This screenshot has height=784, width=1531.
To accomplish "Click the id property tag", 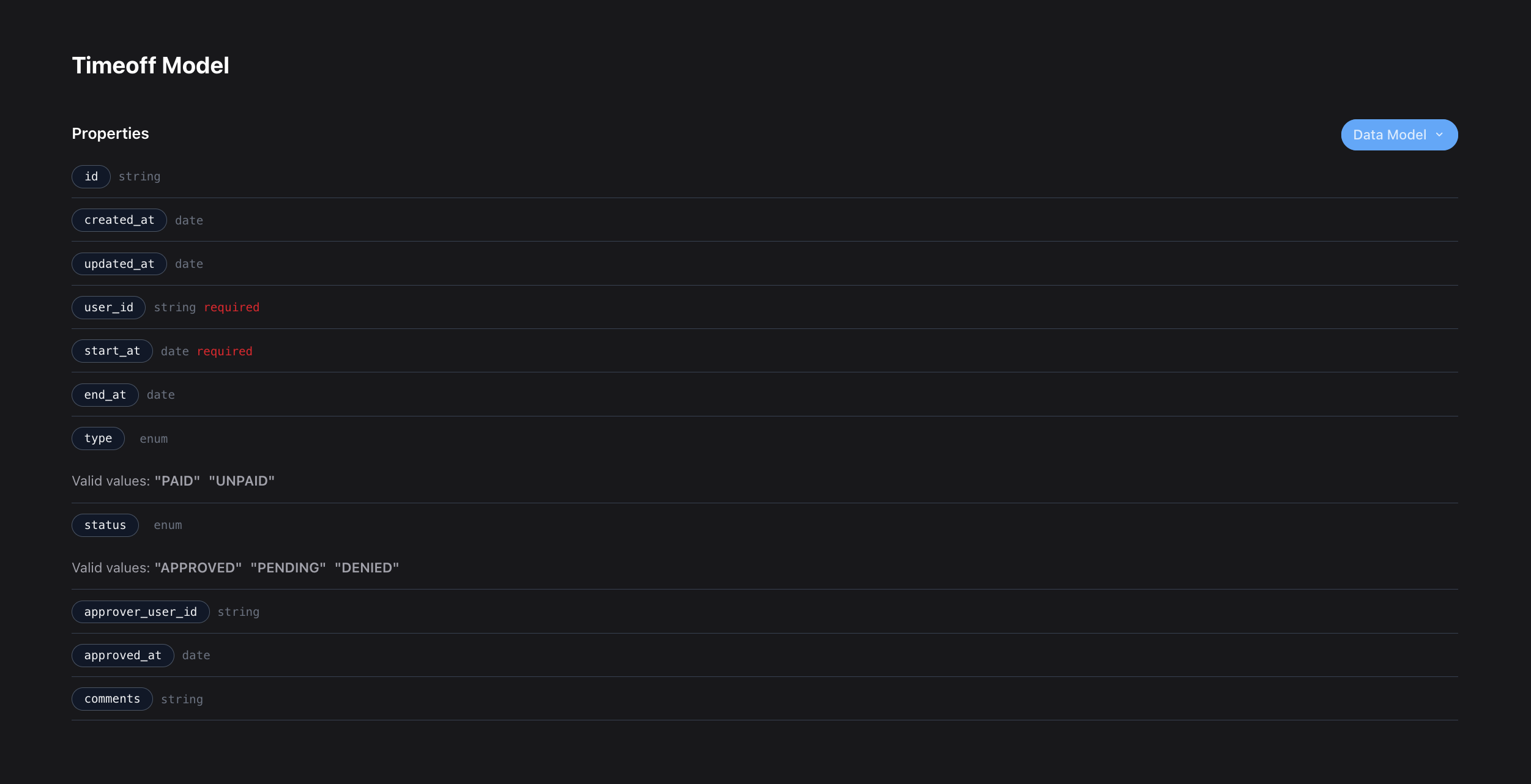I will point(91,177).
